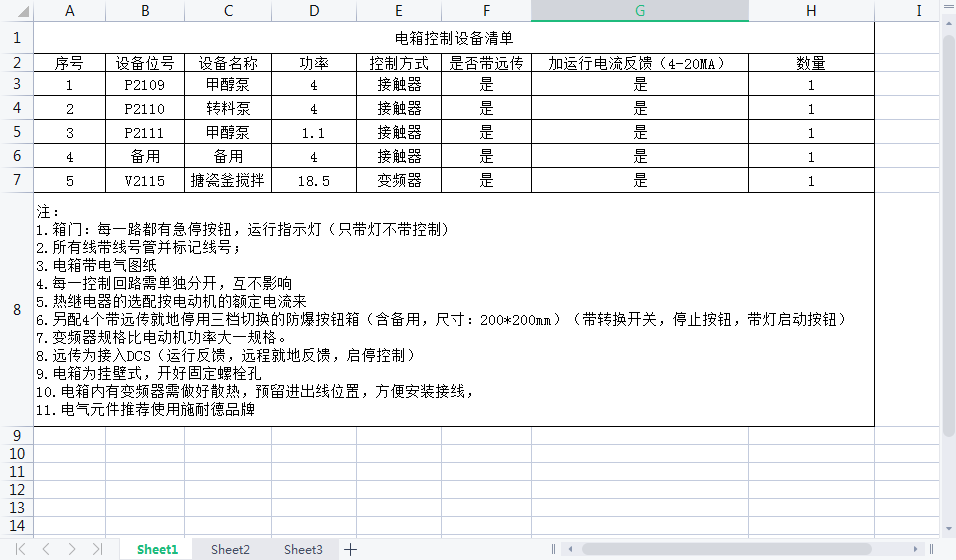The width and height of the screenshot is (956, 560).
Task: Open the Sheet3 tab
Action: [x=303, y=549]
